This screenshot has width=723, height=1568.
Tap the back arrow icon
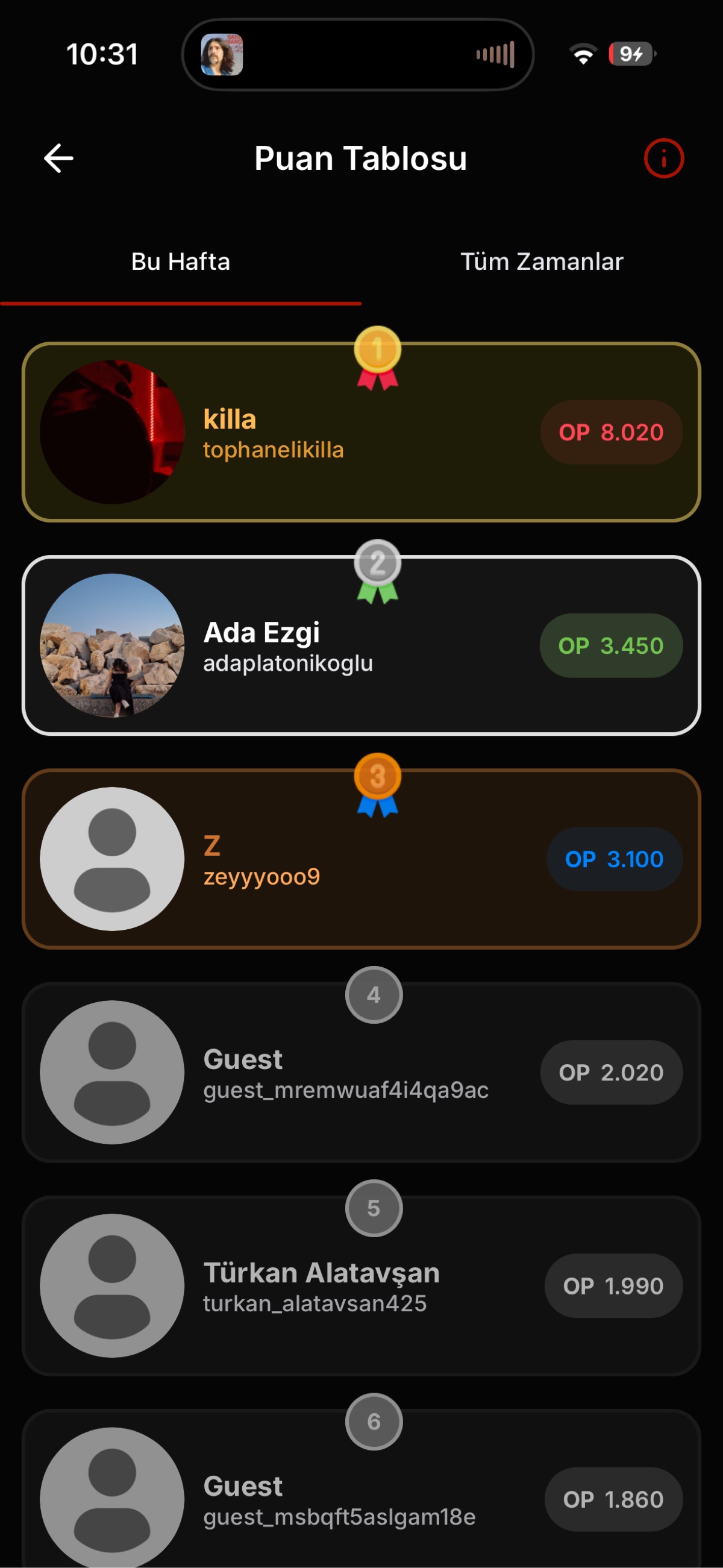(x=59, y=158)
